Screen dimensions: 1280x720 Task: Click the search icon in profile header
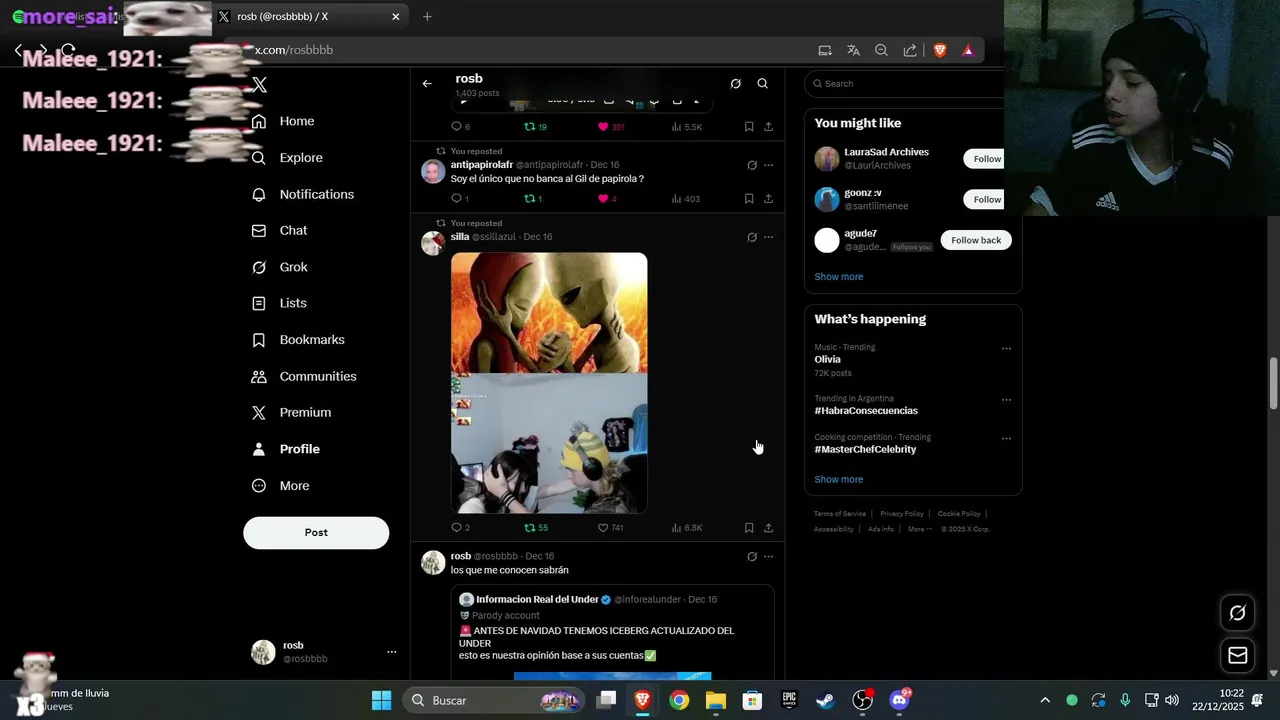point(763,84)
